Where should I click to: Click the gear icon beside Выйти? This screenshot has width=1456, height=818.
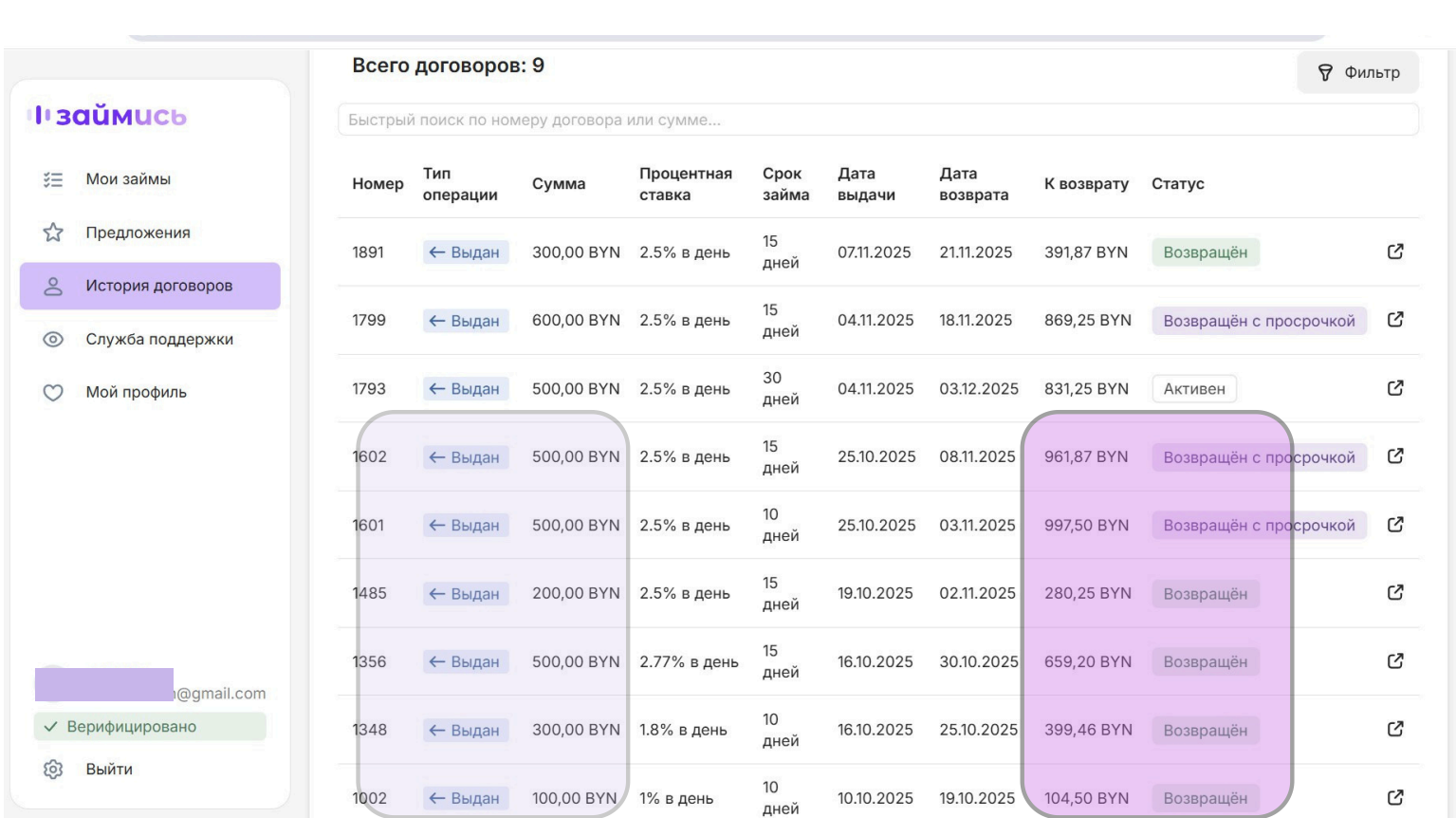[x=53, y=770]
